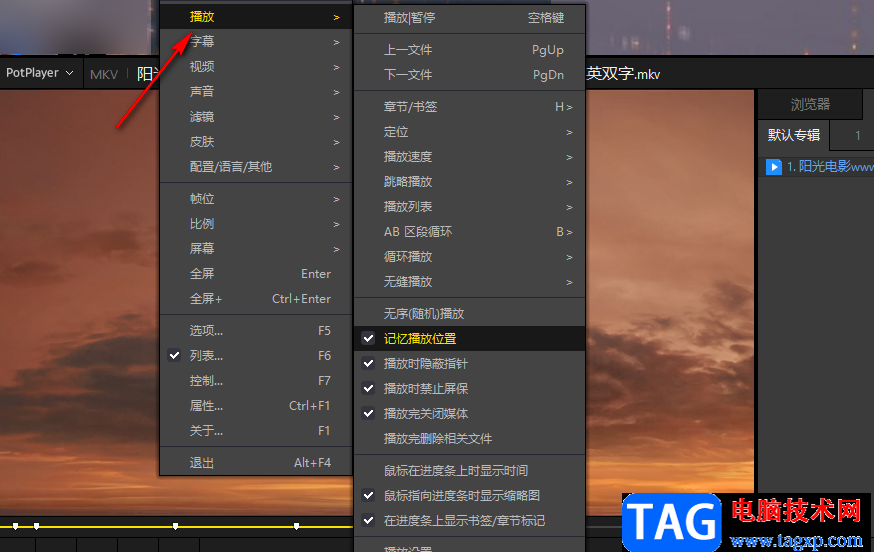Open the 无缝播放 submenu
The width and height of the screenshot is (874, 552).
469,282
